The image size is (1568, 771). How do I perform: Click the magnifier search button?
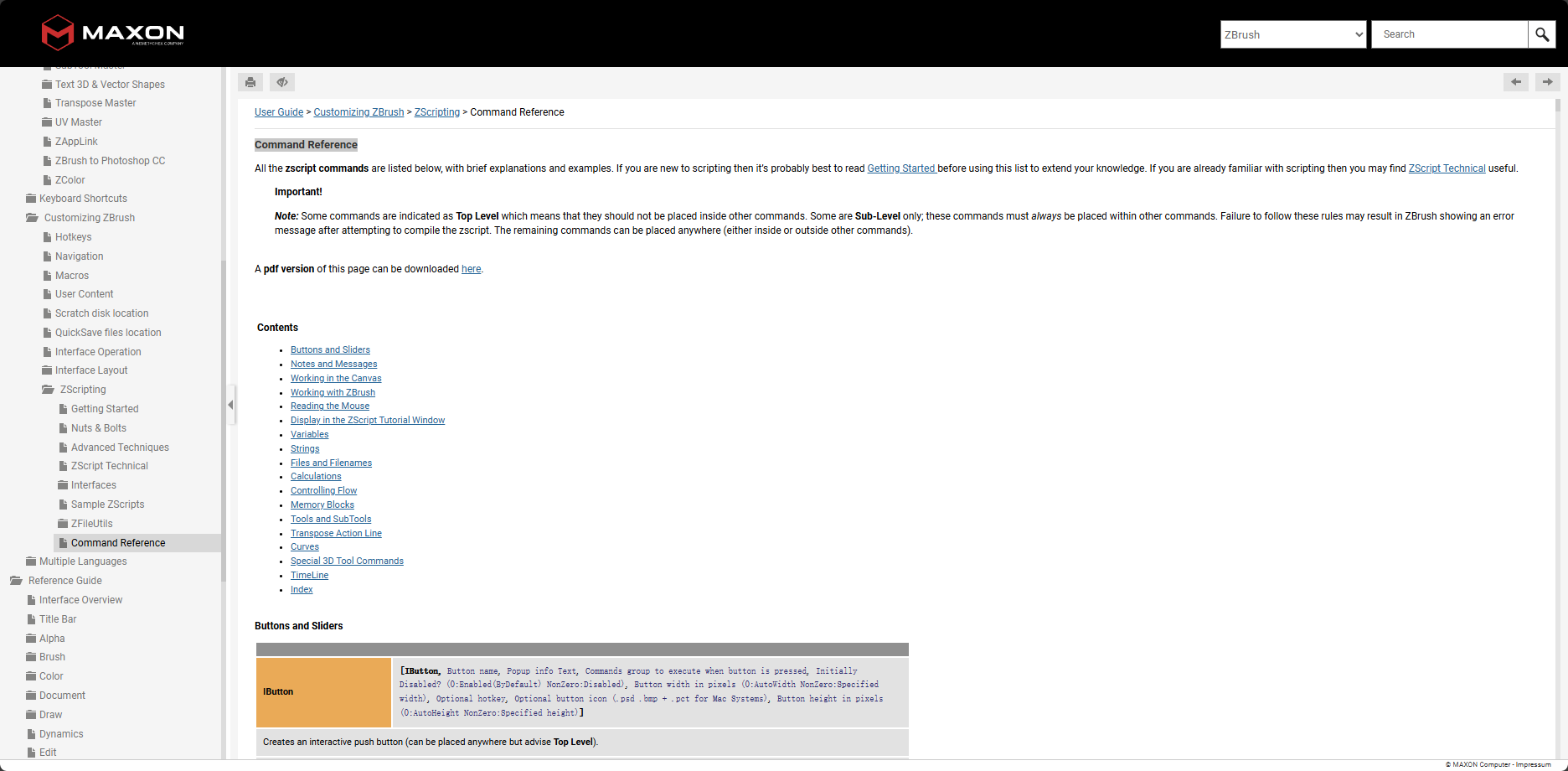pyautogui.click(x=1542, y=34)
